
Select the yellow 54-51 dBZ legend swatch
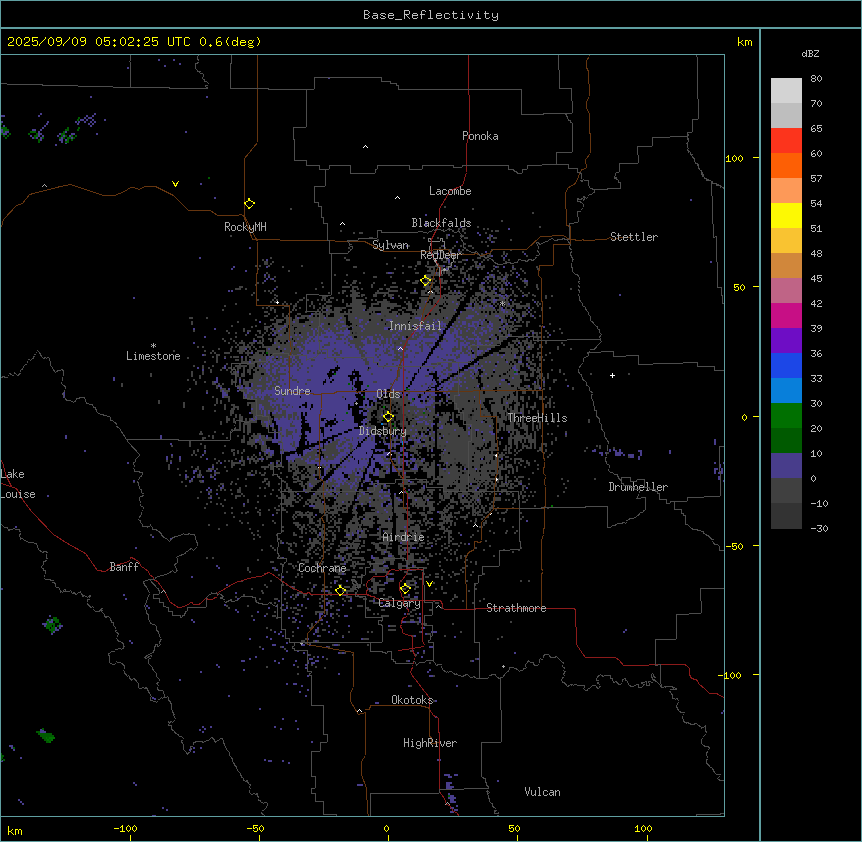click(786, 215)
